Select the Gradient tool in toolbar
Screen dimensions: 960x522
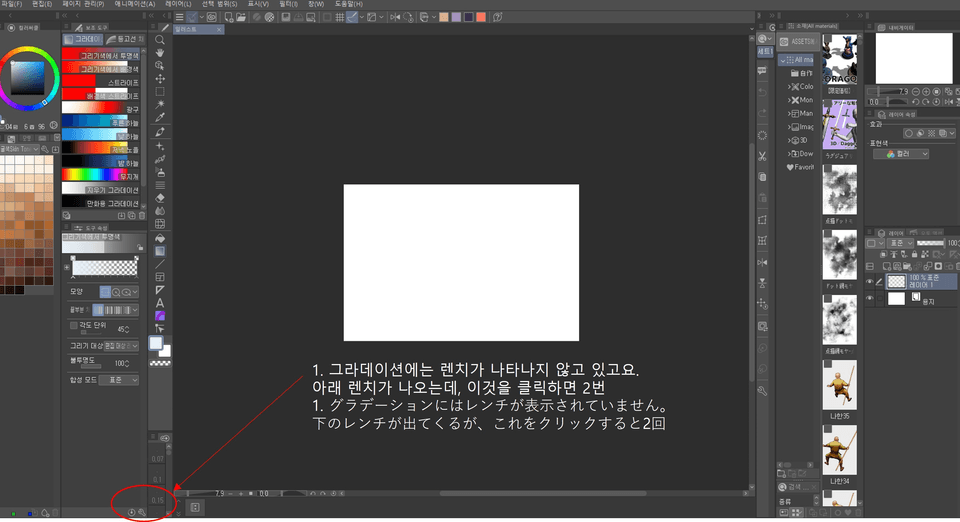[x=160, y=252]
